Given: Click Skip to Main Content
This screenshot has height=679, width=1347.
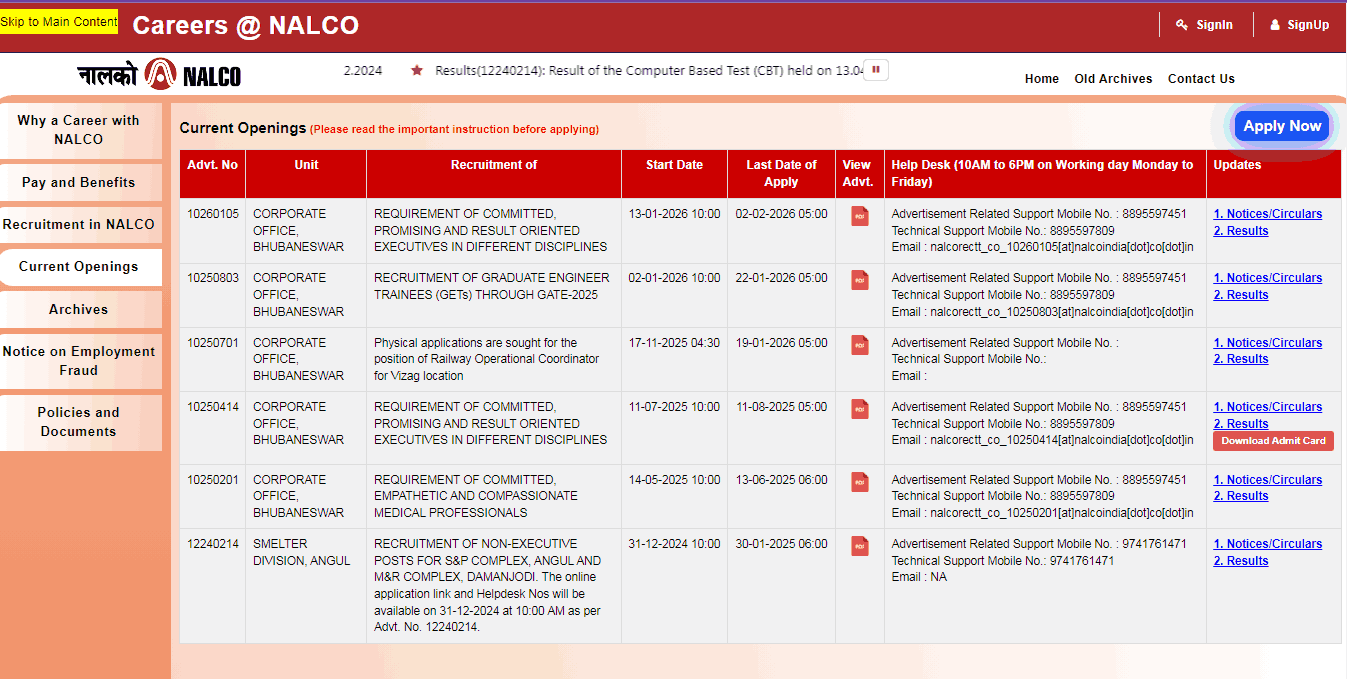Looking at the screenshot, I should click(58, 20).
